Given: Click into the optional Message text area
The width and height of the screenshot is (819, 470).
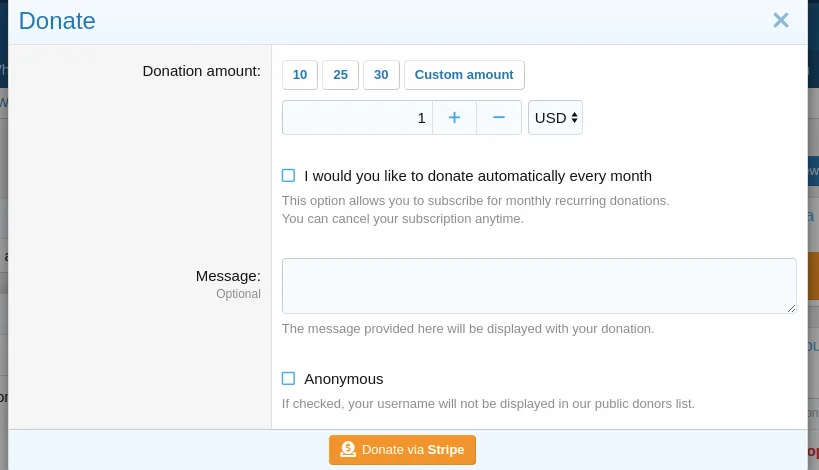Looking at the screenshot, I should 538,286.
